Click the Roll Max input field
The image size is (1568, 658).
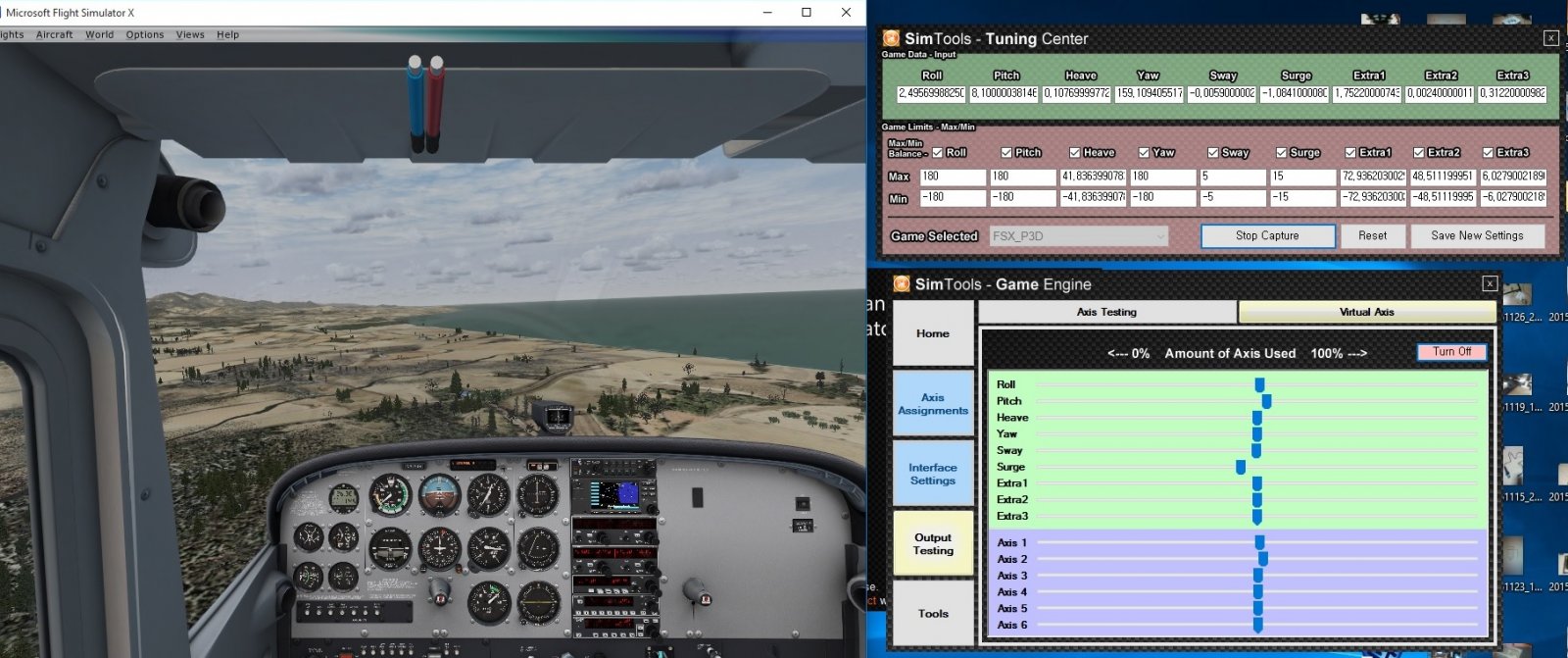tap(953, 177)
